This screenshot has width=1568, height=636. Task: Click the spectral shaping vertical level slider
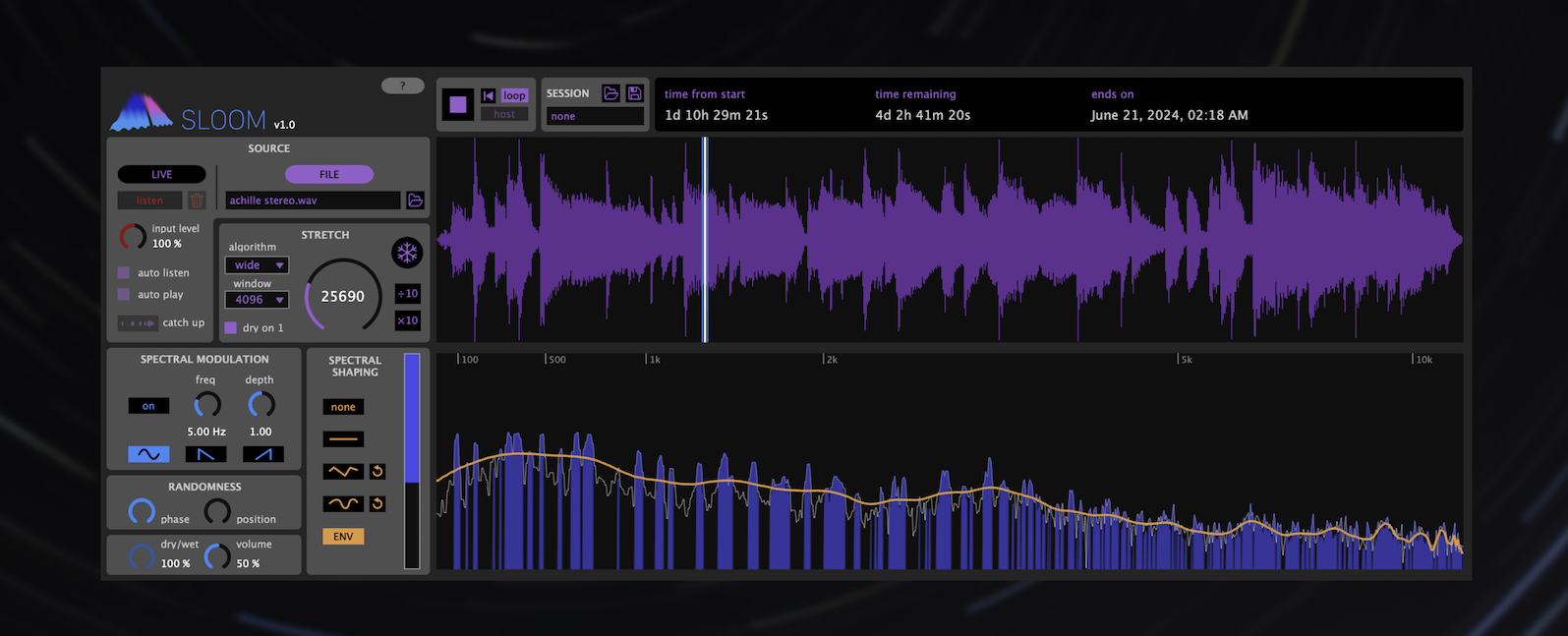click(x=412, y=461)
